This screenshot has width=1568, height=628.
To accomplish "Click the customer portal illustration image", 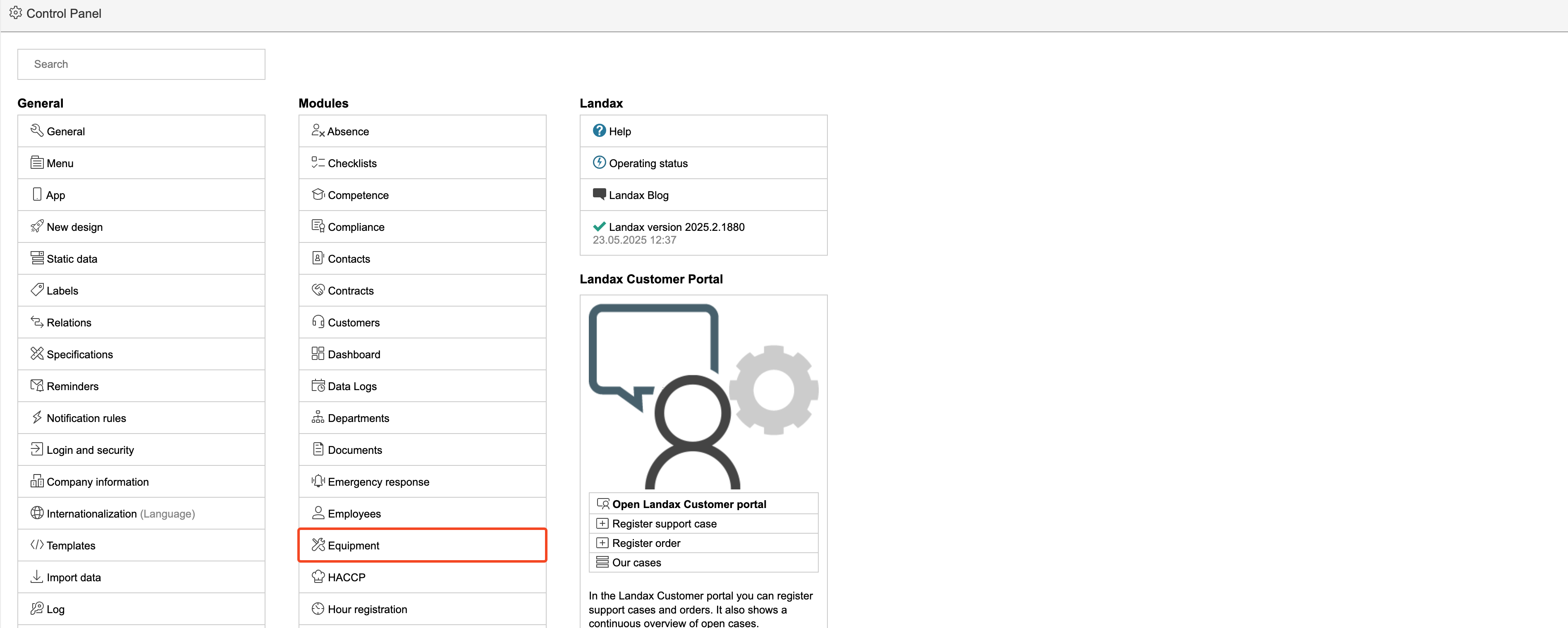I will (703, 396).
